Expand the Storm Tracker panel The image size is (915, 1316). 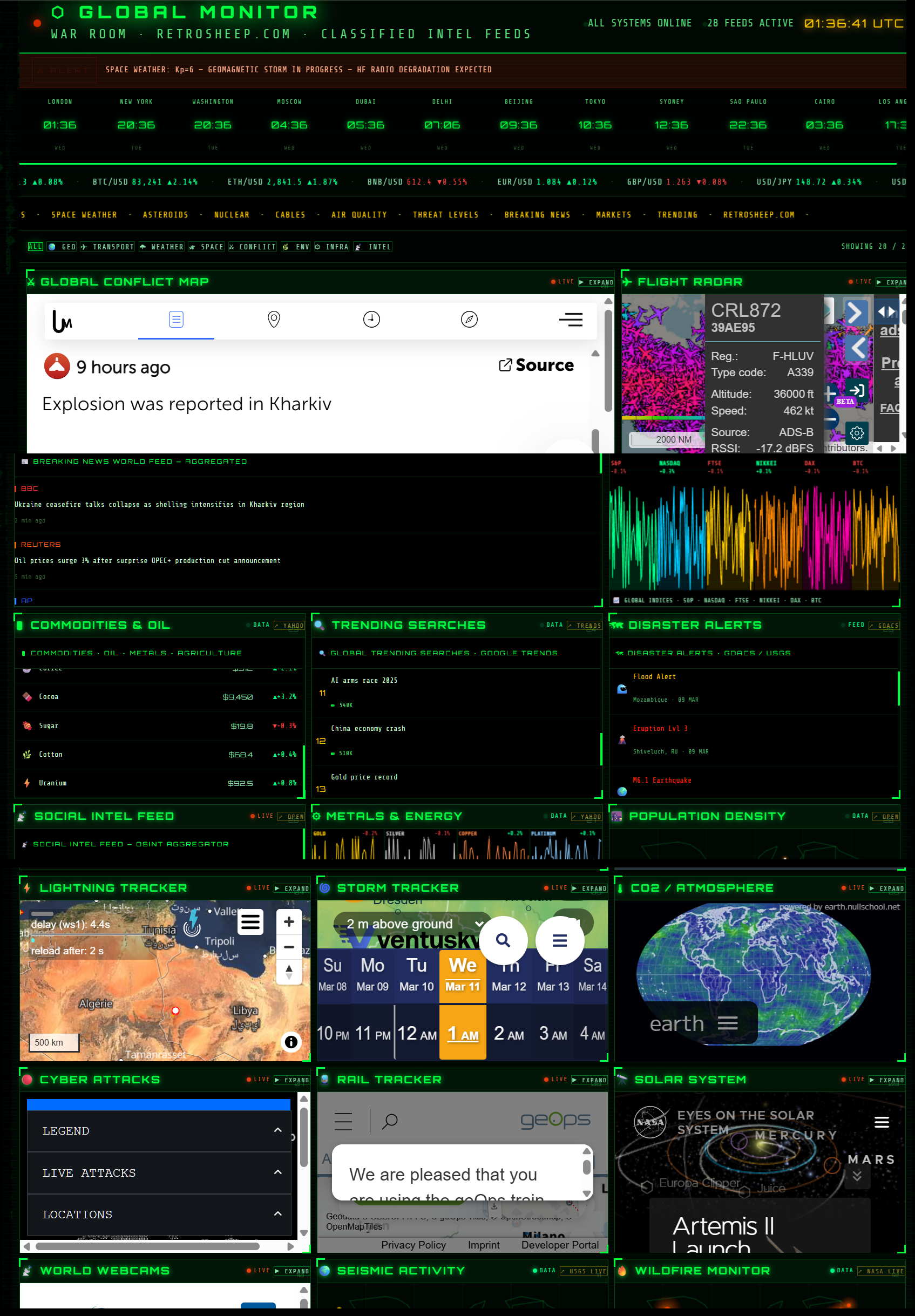589,888
